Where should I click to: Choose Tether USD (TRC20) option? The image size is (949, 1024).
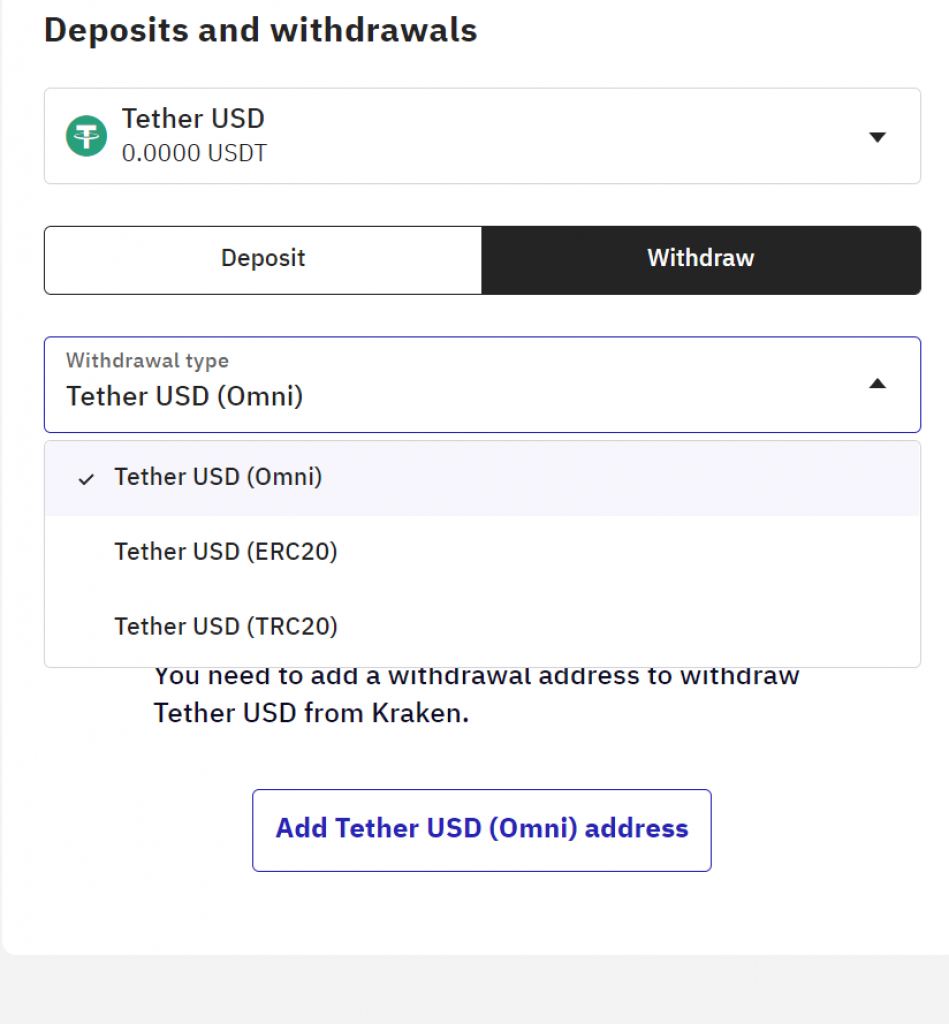coord(482,627)
